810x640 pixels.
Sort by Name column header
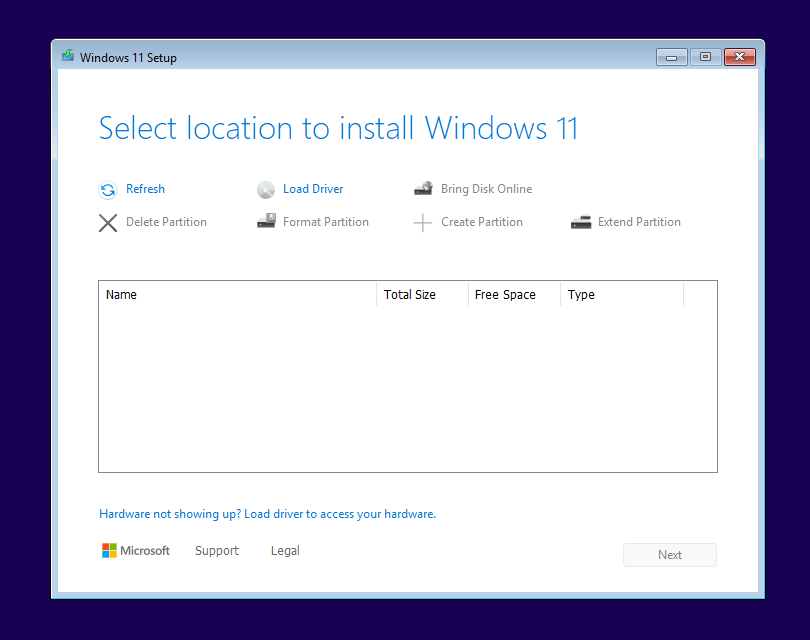(x=238, y=294)
